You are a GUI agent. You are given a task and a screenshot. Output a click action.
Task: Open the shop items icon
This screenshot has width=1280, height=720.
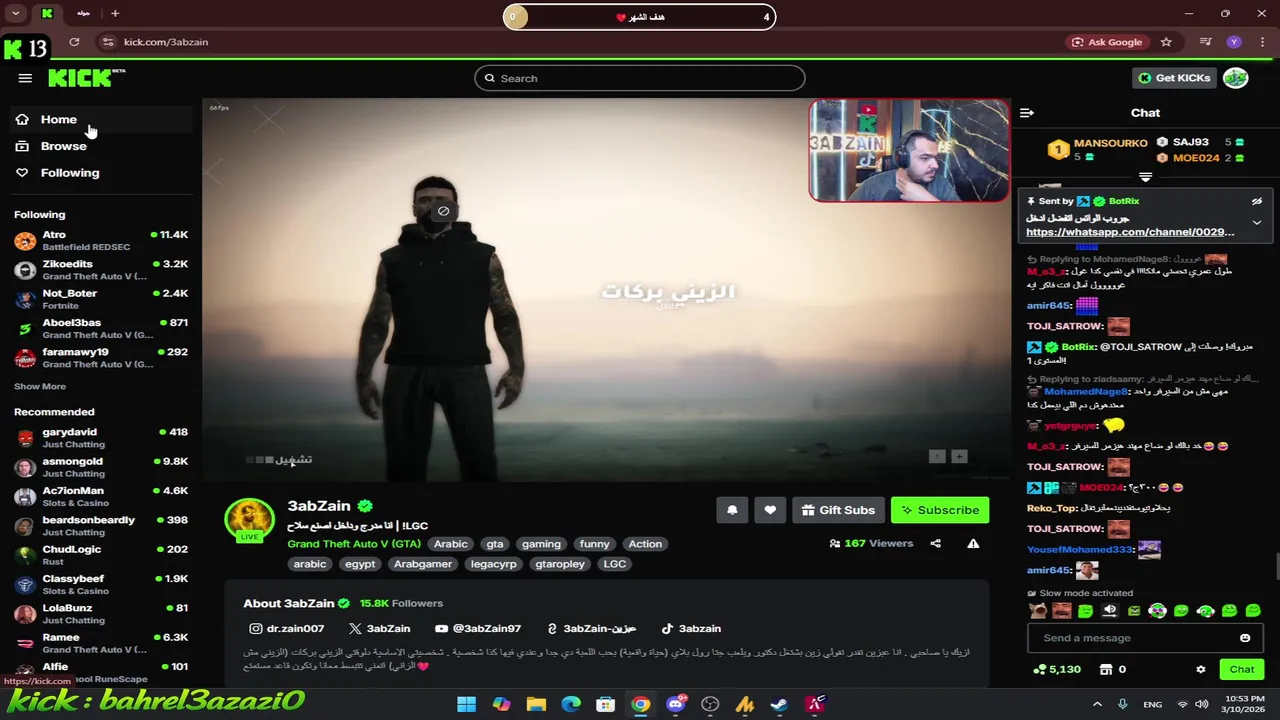(1106, 669)
